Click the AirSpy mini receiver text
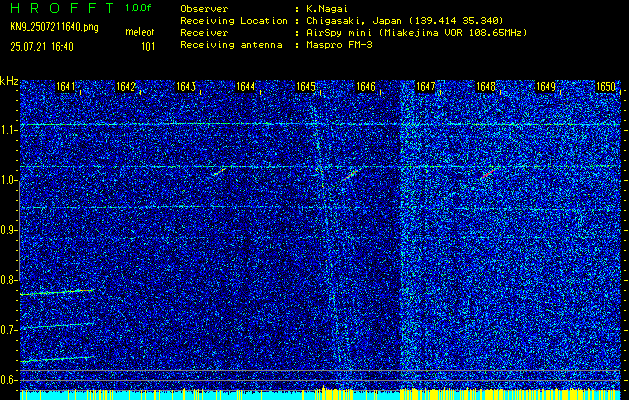 [416, 33]
